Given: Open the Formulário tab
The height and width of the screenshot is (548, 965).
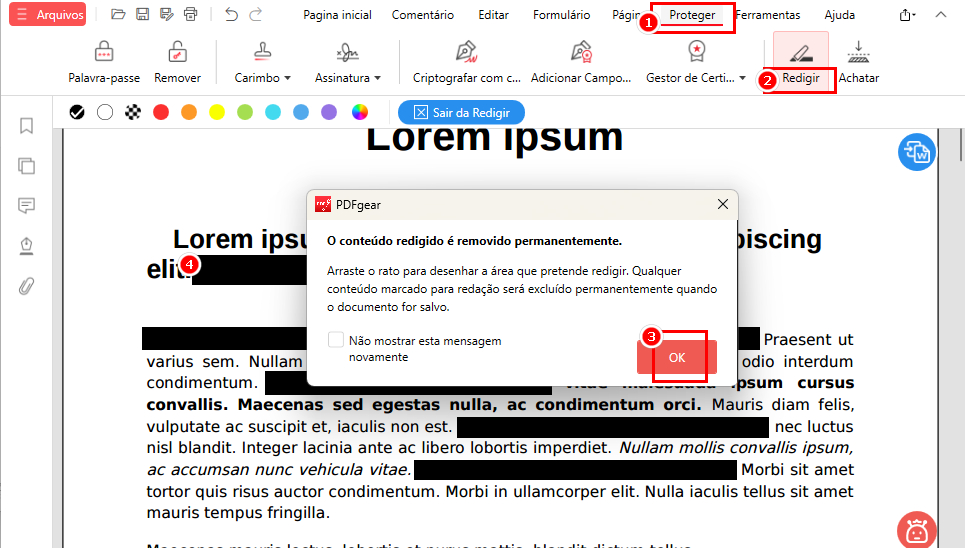Looking at the screenshot, I should [561, 15].
